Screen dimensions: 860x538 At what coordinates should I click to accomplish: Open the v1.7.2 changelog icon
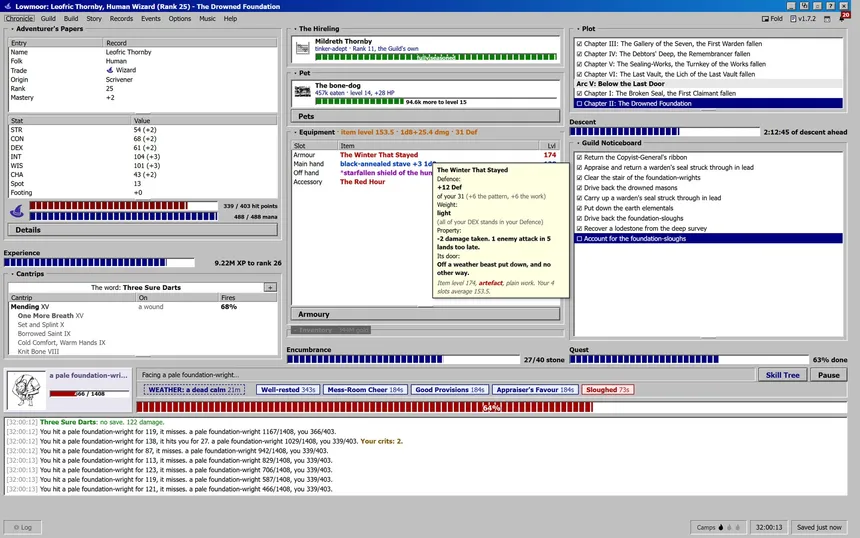click(x=793, y=19)
